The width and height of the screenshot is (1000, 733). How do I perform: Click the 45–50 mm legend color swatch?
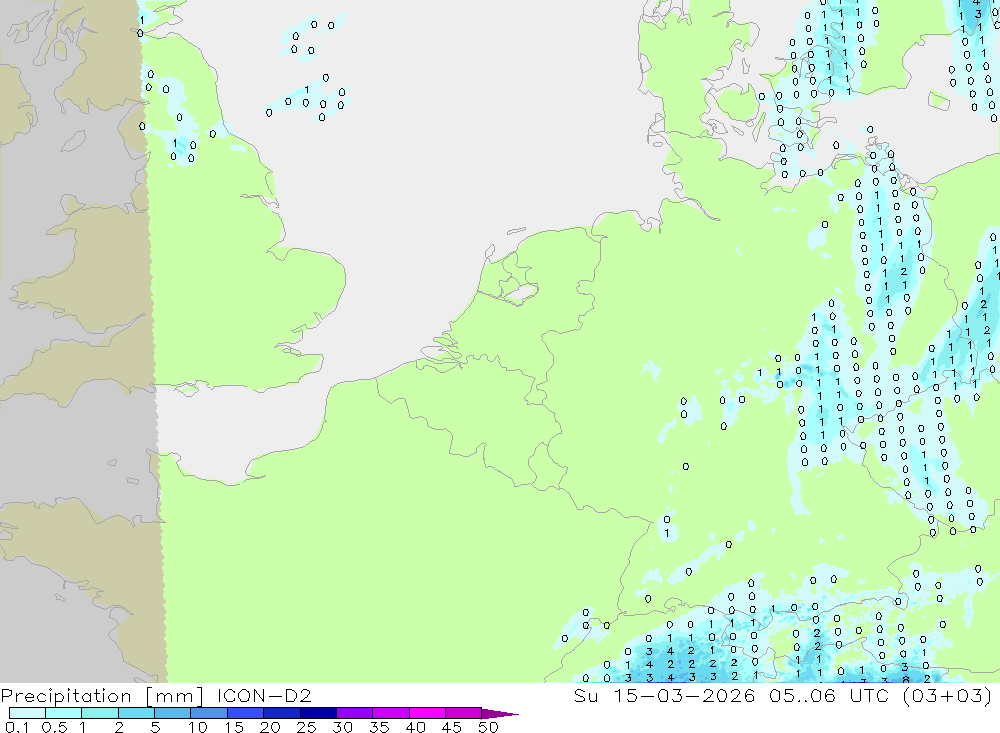[x=464, y=713]
